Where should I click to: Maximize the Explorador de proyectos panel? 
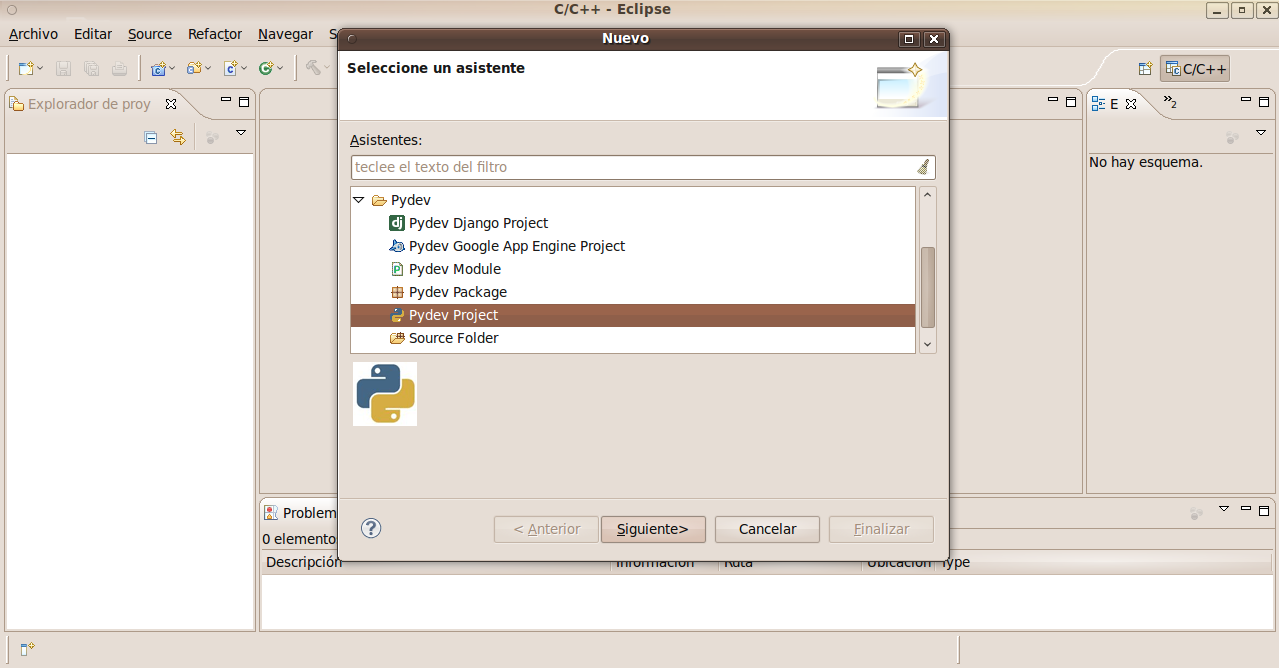tap(244, 101)
